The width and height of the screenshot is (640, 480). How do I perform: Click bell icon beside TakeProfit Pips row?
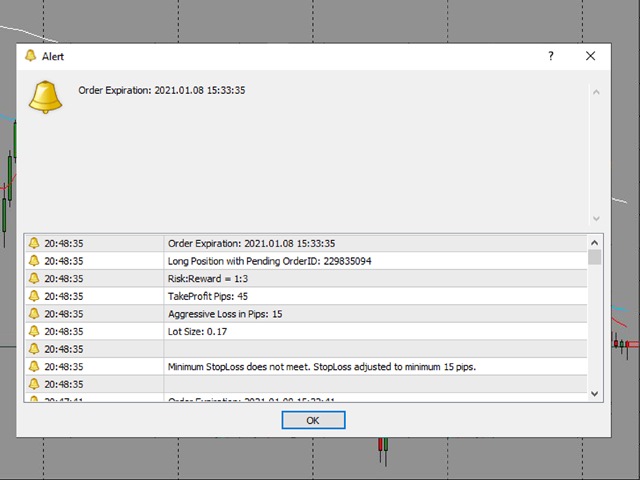34,296
